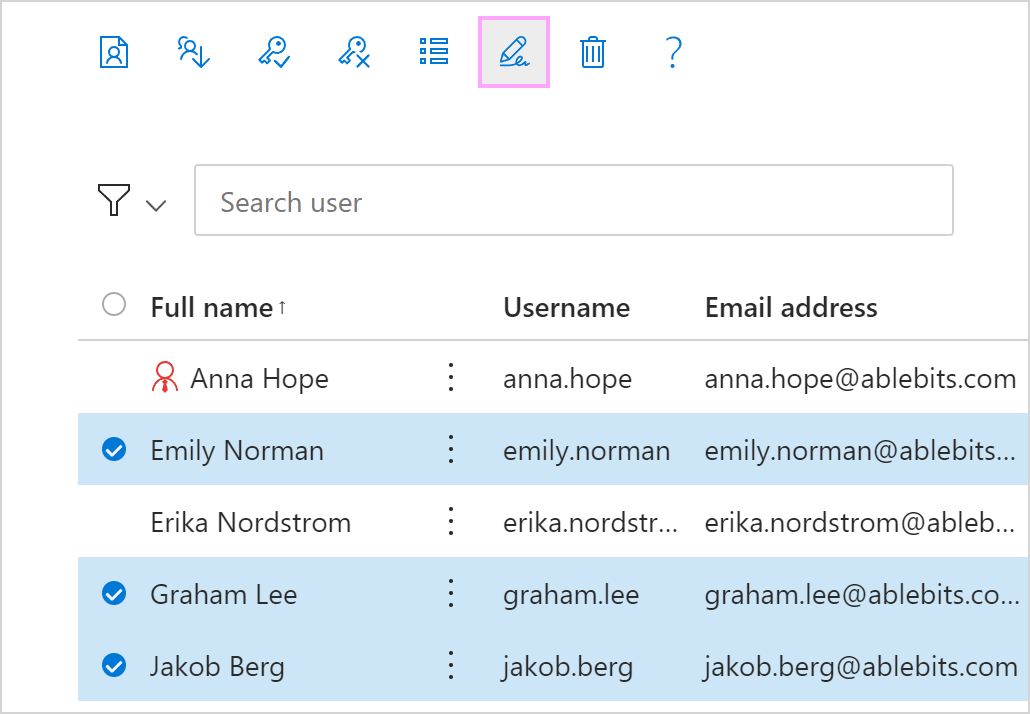Click the key with checkmark icon
This screenshot has height=714, width=1030.
[274, 52]
